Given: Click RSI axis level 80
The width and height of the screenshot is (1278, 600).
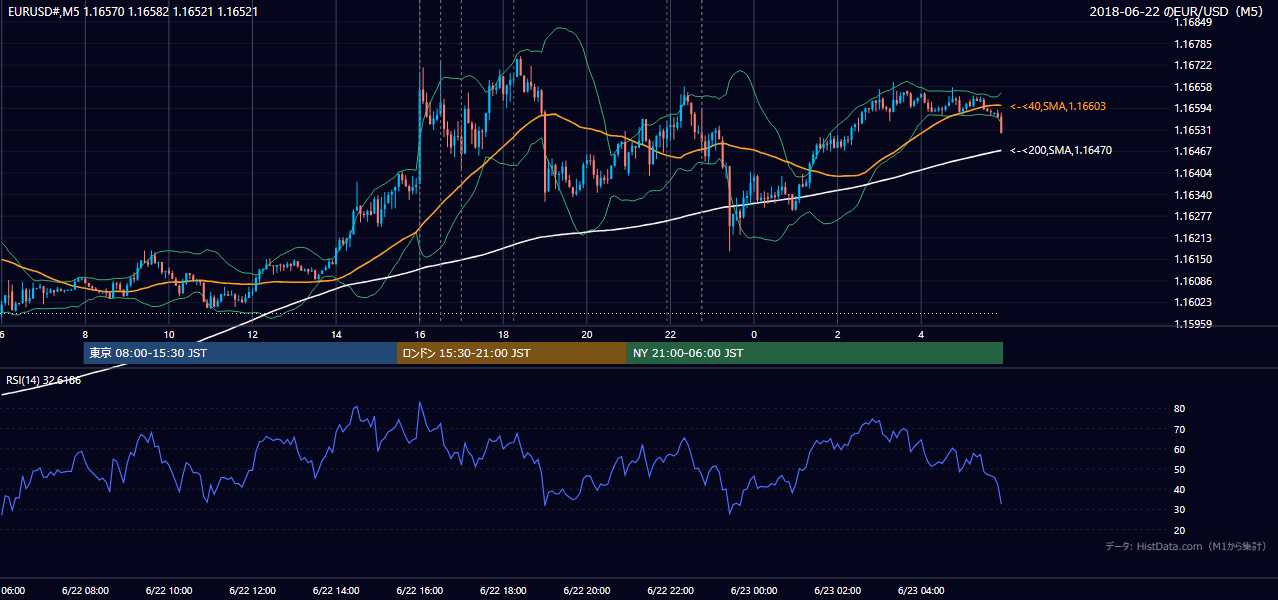Looking at the screenshot, I should [x=1180, y=409].
